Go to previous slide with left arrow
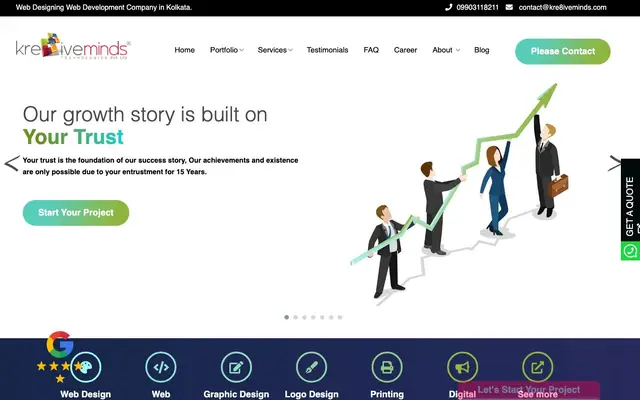The width and height of the screenshot is (640, 400). coord(12,163)
